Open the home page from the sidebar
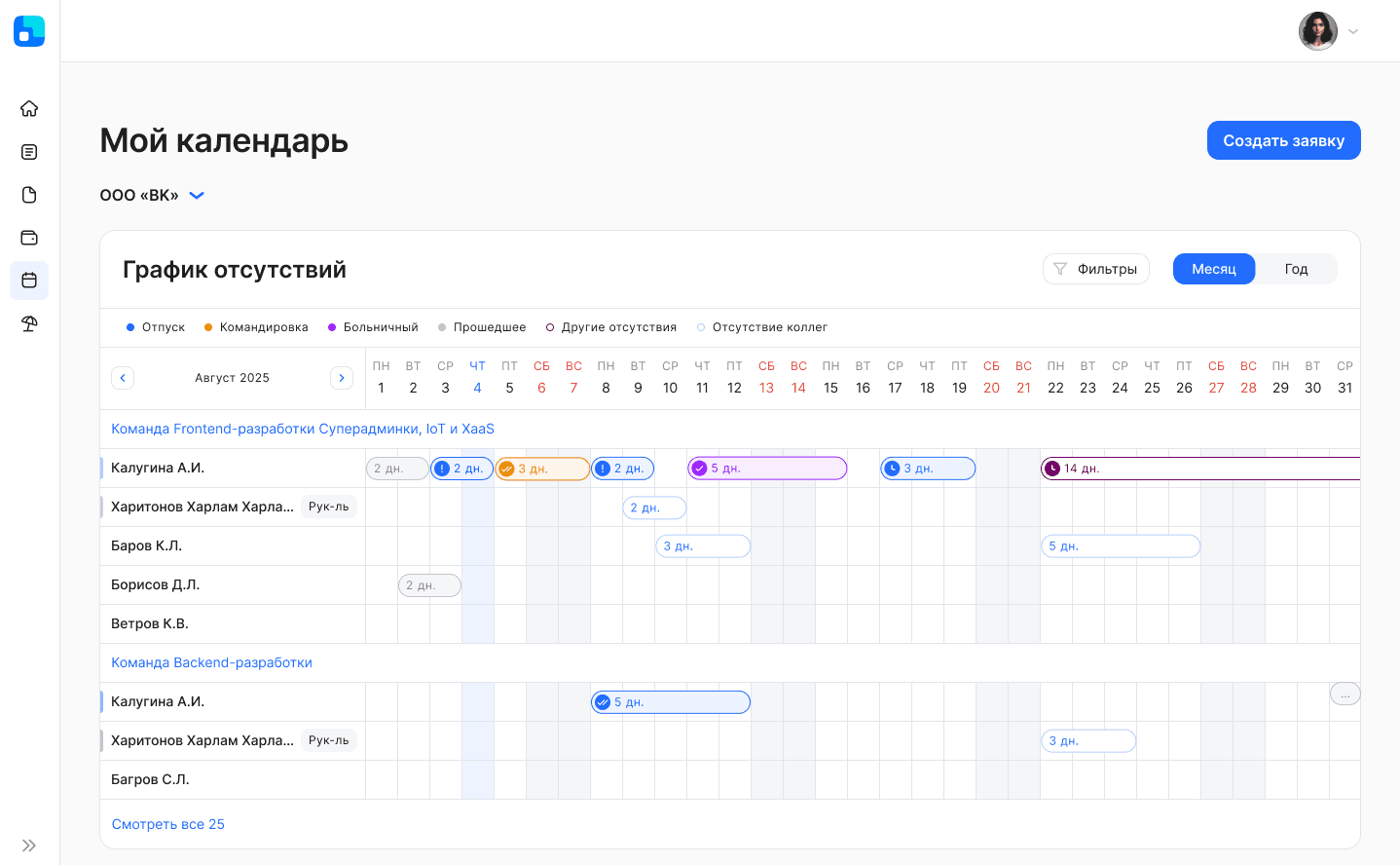Screen dimensions: 1400x865 tap(29, 108)
